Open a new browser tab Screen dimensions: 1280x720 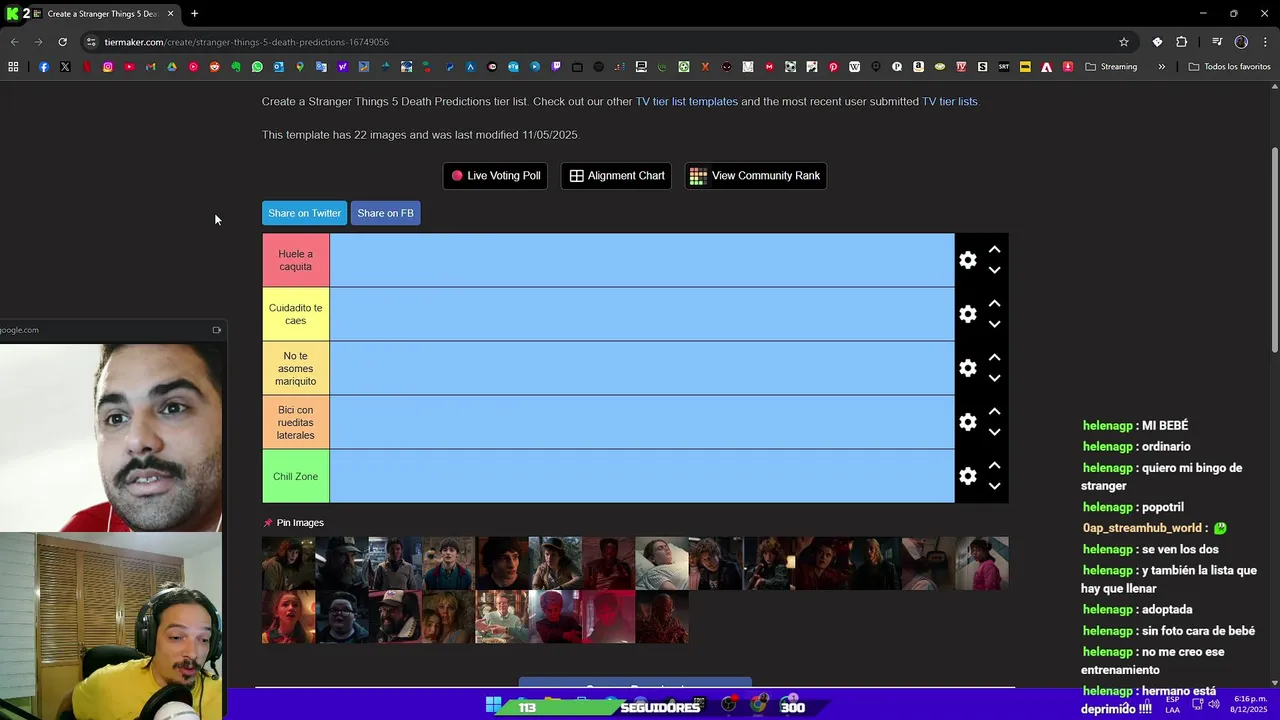pyautogui.click(x=194, y=14)
